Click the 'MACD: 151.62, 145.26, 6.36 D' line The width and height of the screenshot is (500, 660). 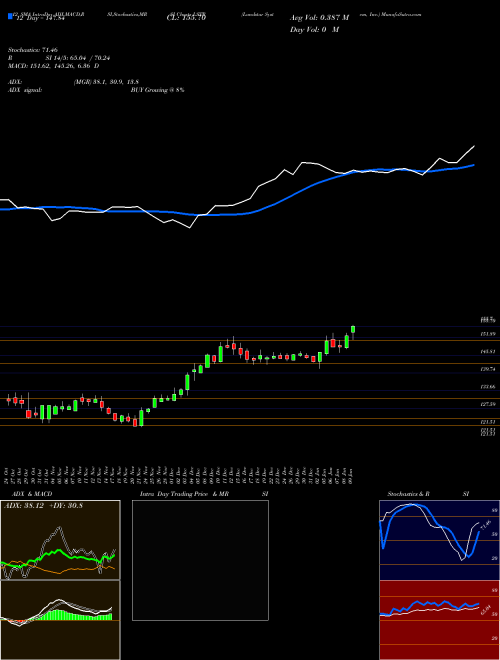tap(54, 66)
